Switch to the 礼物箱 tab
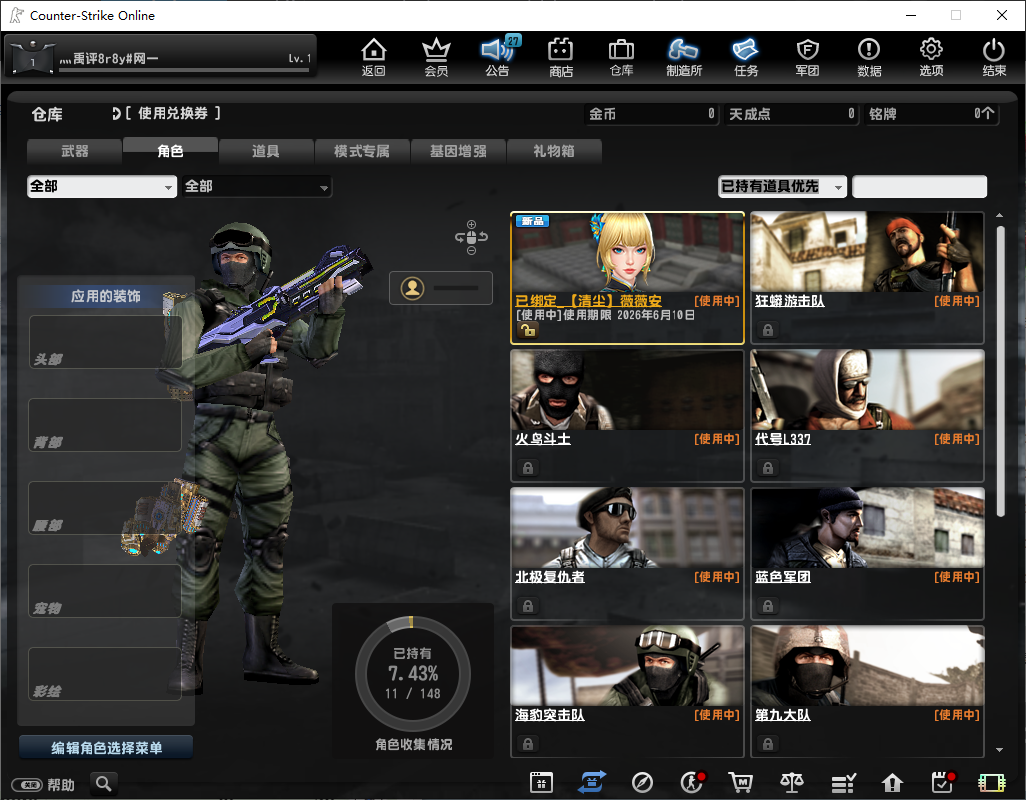 click(554, 151)
